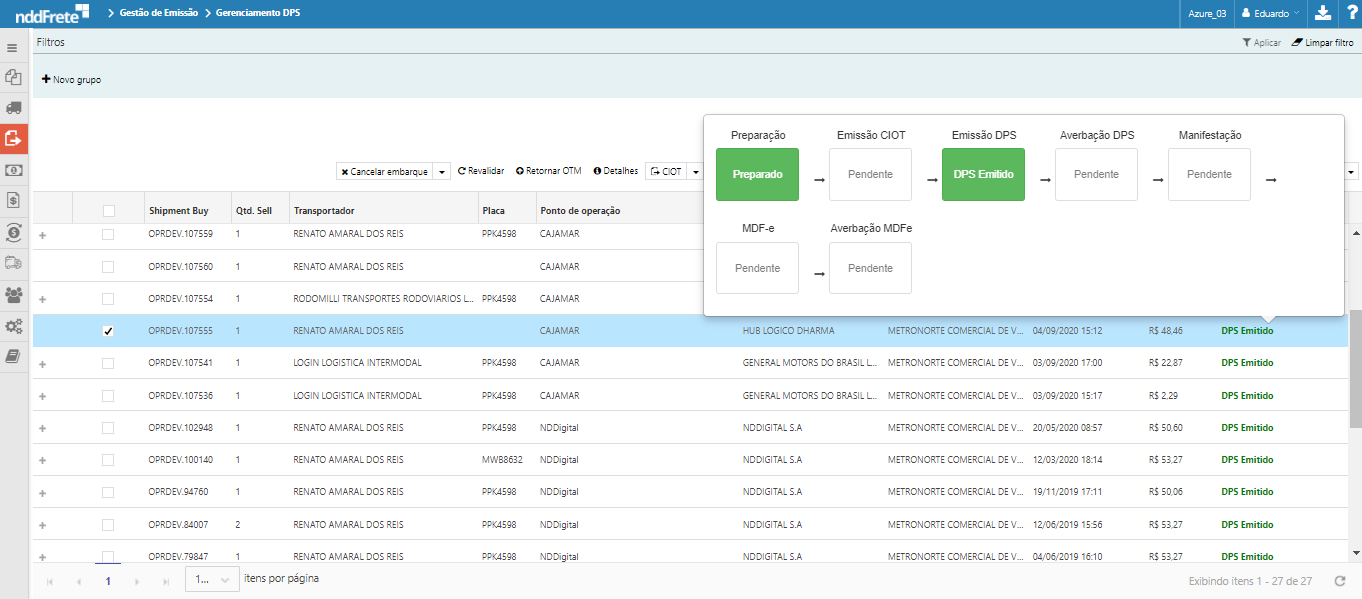The image size is (1362, 599).
Task: Open help via the question mark icon
Action: [x=1350, y=13]
